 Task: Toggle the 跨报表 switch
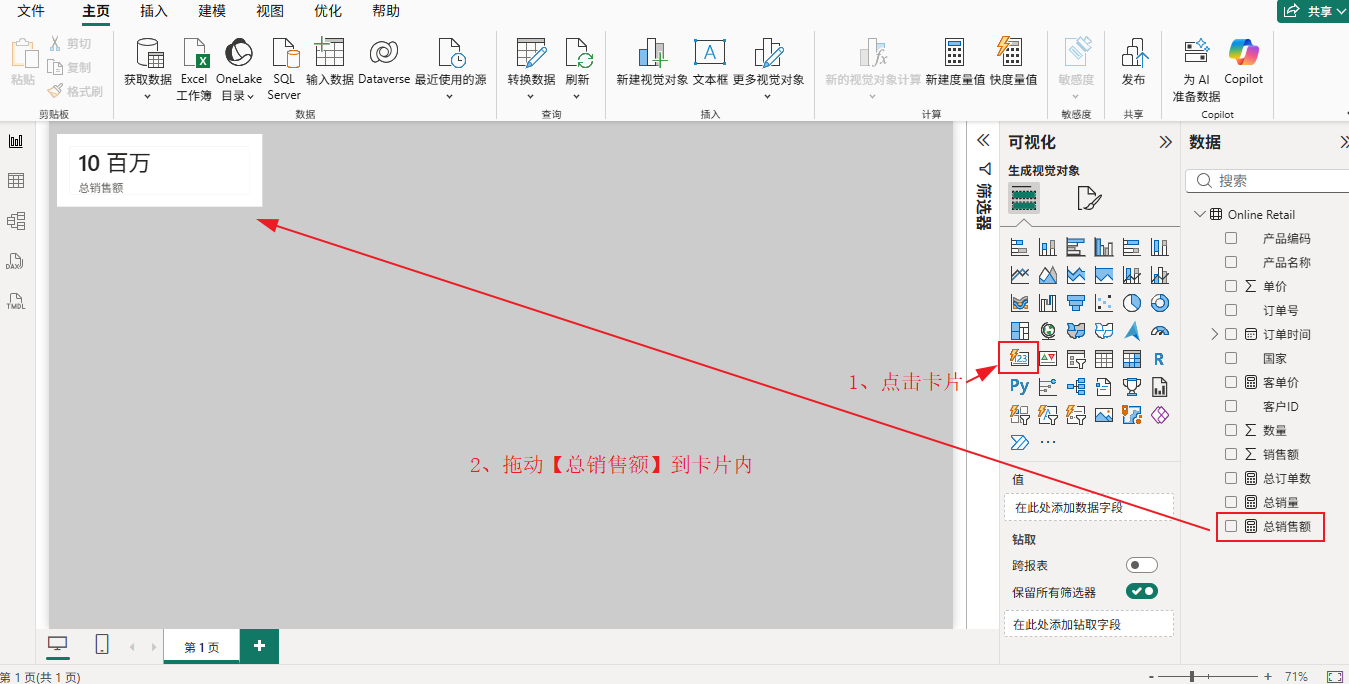pyautogui.click(x=1142, y=565)
